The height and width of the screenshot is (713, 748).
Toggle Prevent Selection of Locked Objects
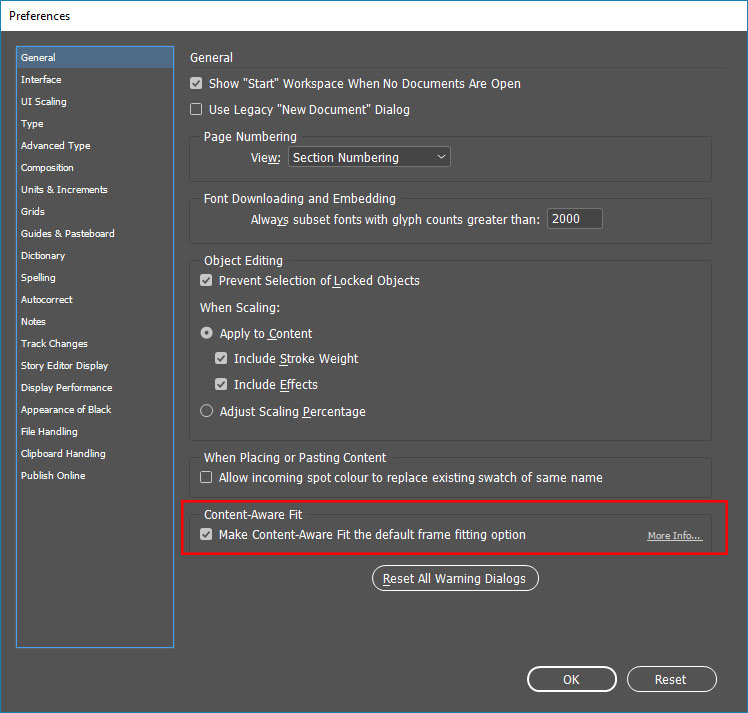pyautogui.click(x=206, y=280)
